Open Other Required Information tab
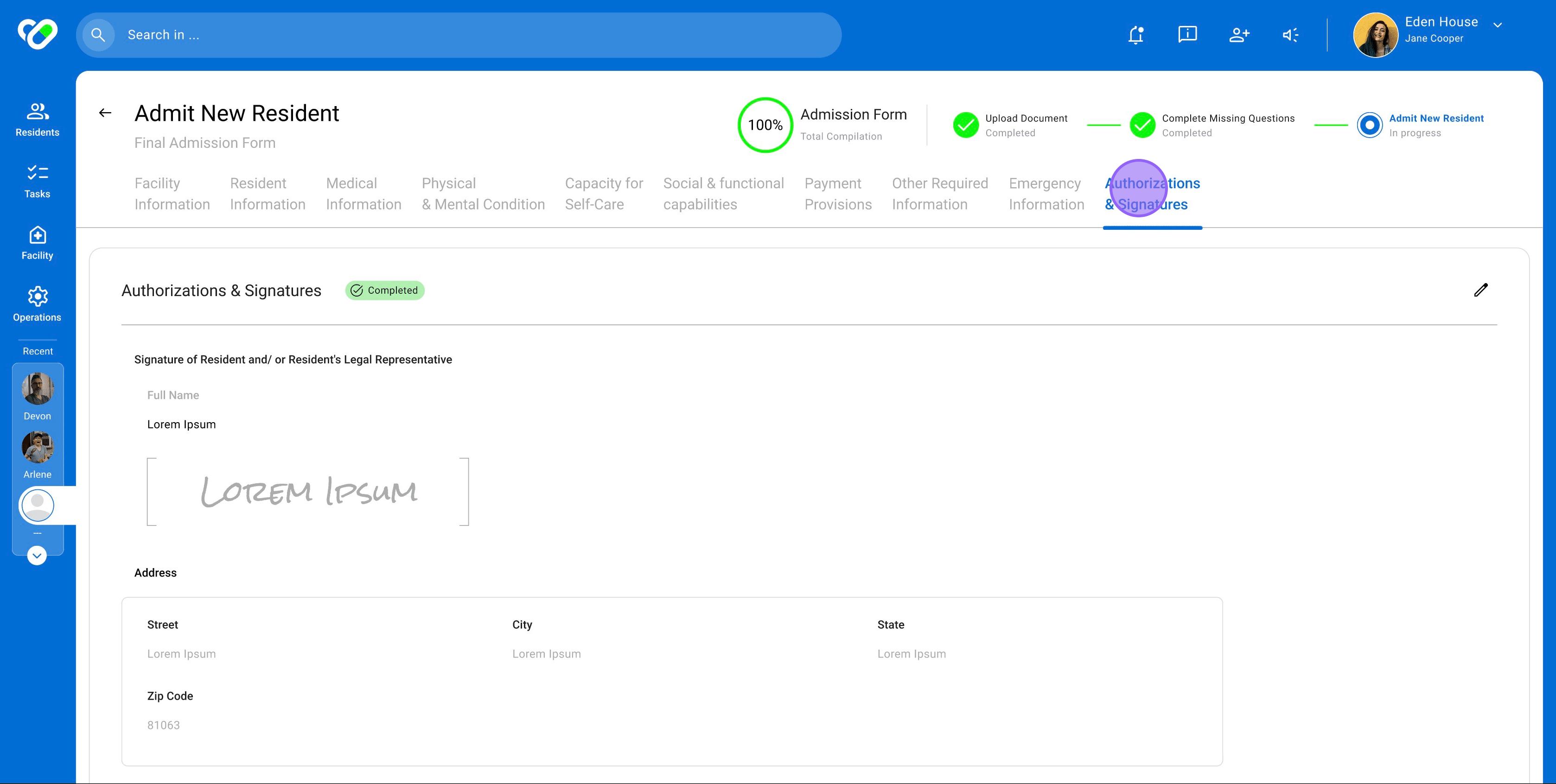The width and height of the screenshot is (1556, 784). [x=940, y=194]
